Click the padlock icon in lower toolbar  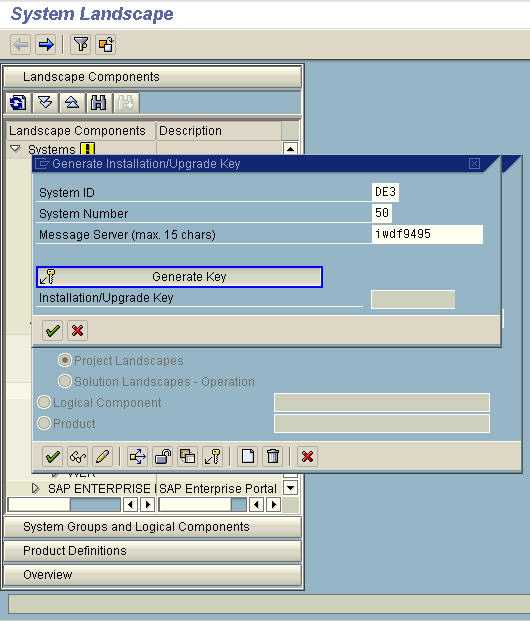[x=163, y=457]
